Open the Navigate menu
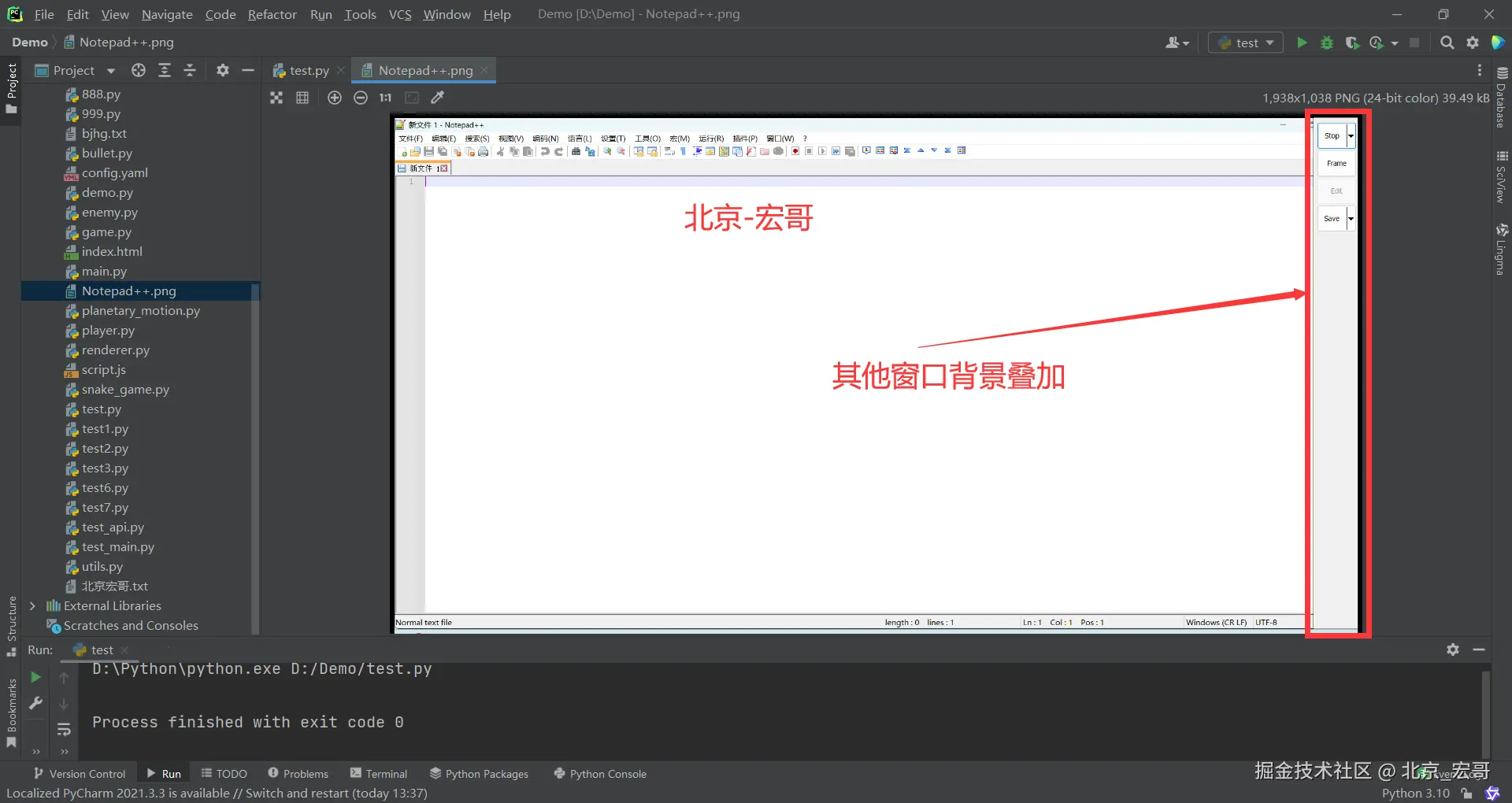 coord(167,14)
